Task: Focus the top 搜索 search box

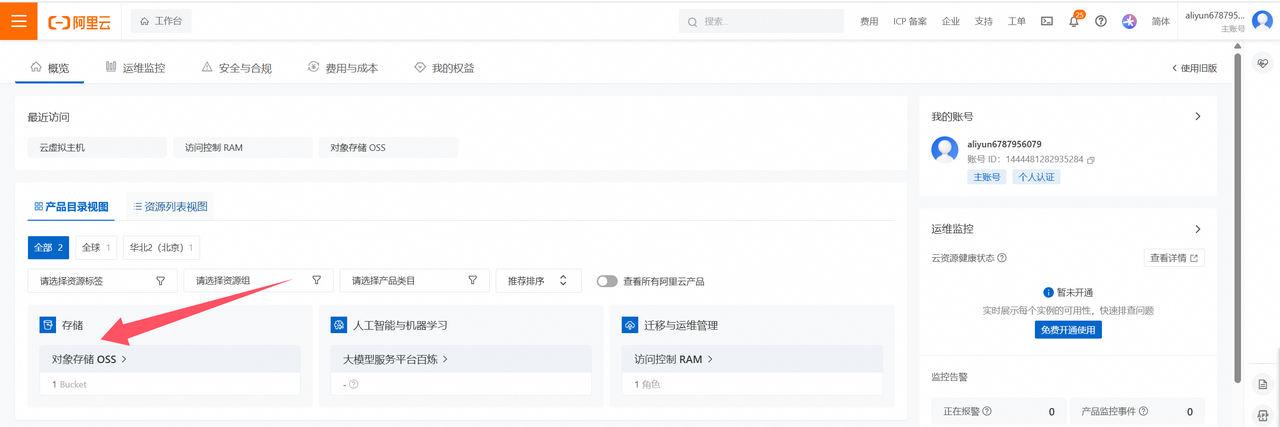Action: coord(760,21)
